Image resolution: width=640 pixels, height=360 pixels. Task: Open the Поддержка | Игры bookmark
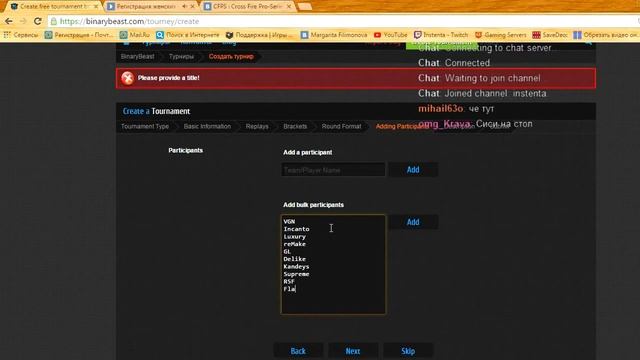click(259, 35)
